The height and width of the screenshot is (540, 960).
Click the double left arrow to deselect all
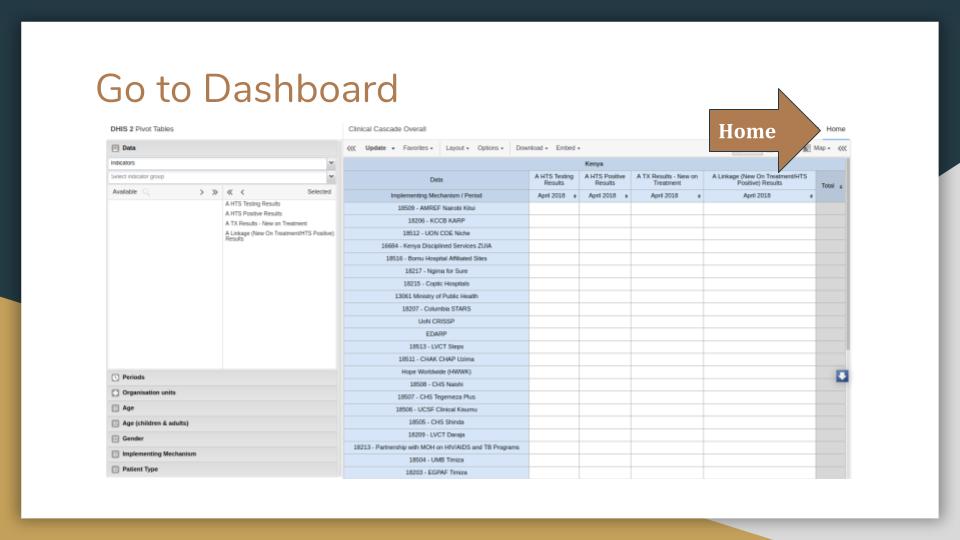pyautogui.click(x=230, y=192)
